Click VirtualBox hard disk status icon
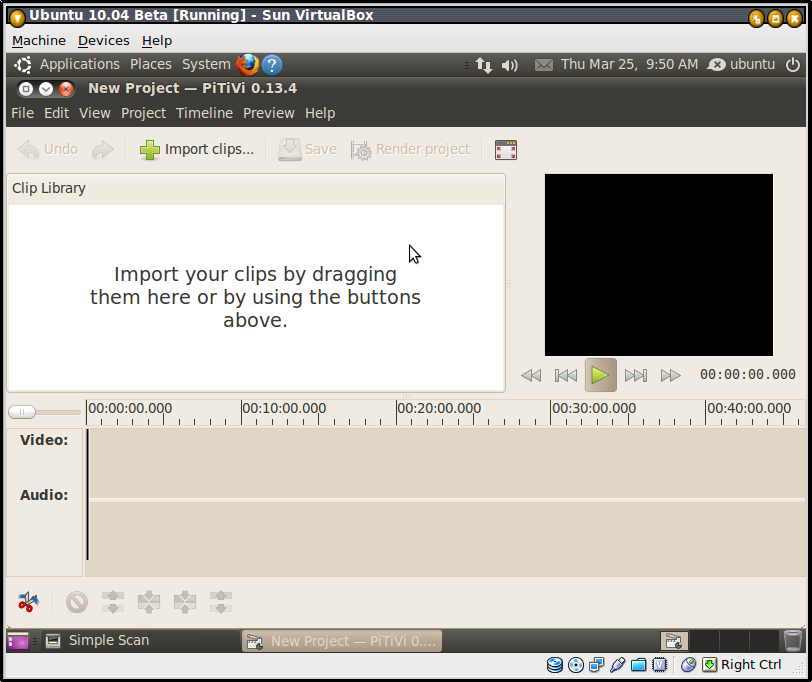Viewport: 812px width, 682px height. pos(555,665)
